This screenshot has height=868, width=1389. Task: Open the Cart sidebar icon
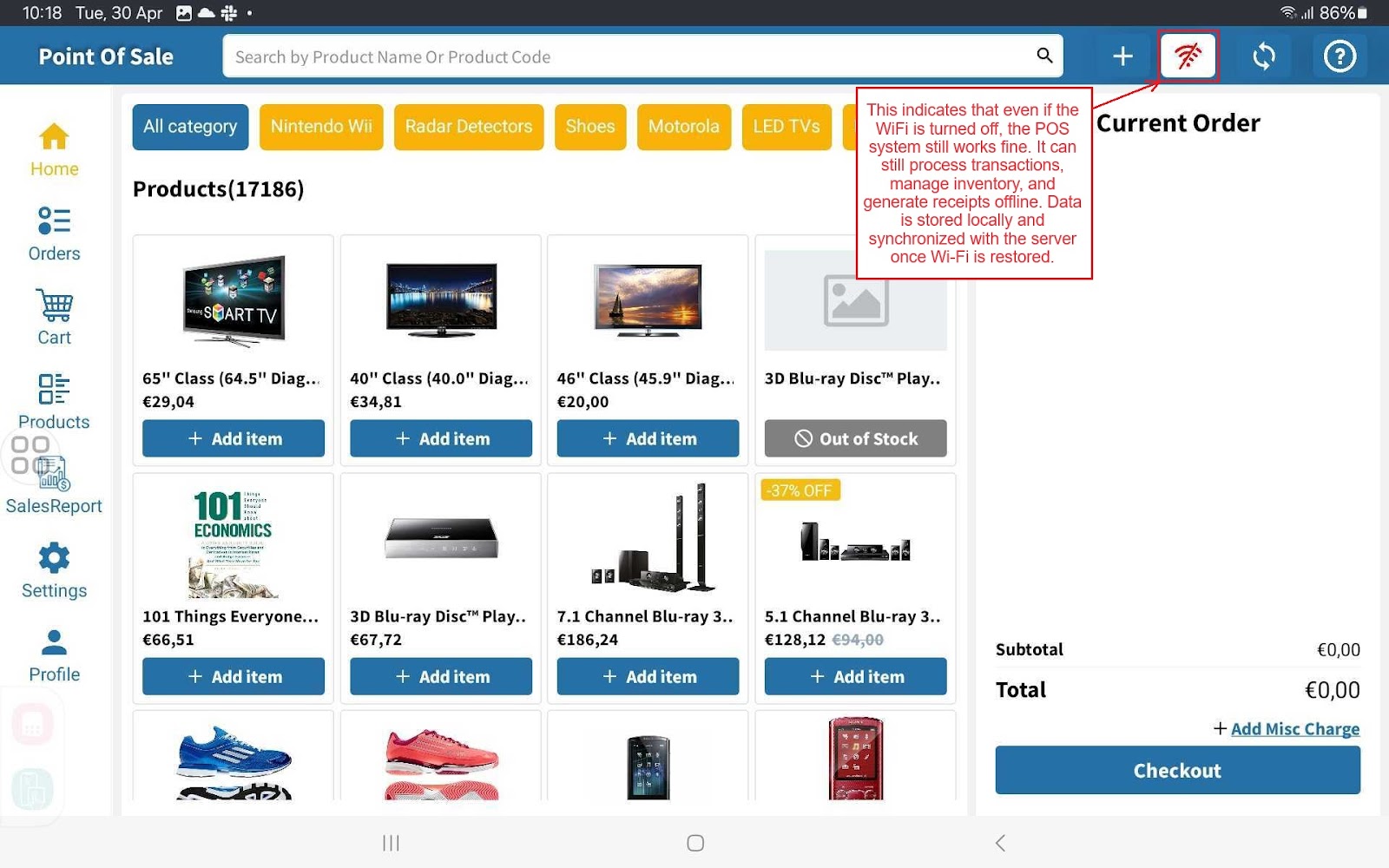coord(54,318)
